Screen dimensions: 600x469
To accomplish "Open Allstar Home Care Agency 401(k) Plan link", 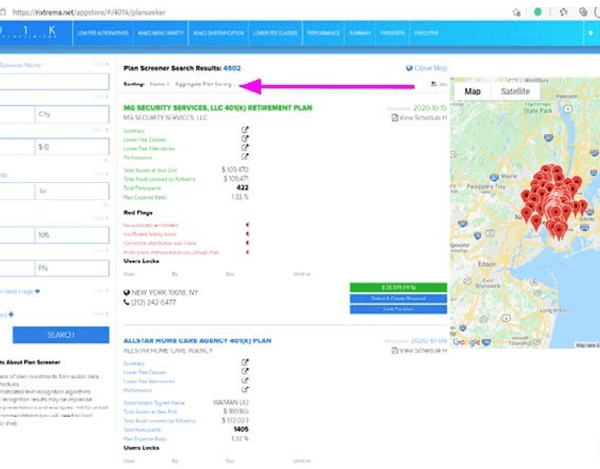I will (197, 340).
